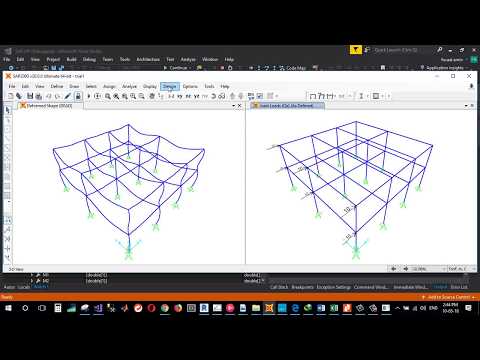
Task: Set the 3-d view with toolbar button
Action: (x=171, y=96)
